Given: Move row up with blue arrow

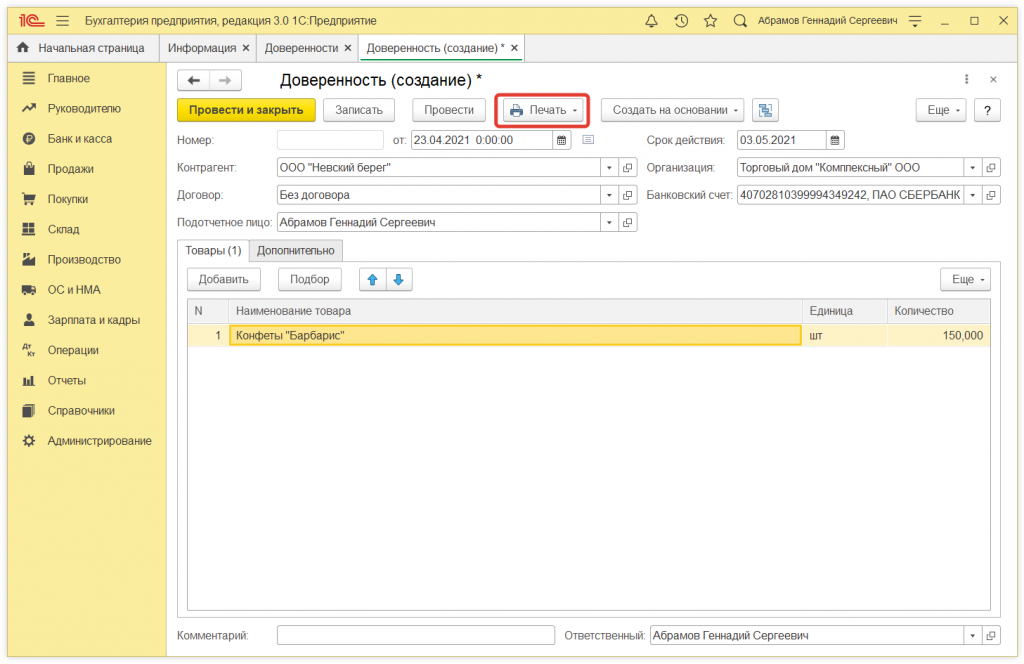Looking at the screenshot, I should click(x=373, y=280).
